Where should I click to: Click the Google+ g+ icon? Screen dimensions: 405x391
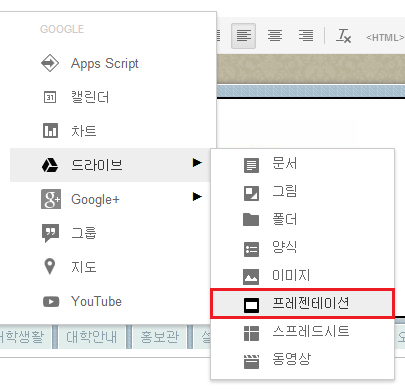51,199
